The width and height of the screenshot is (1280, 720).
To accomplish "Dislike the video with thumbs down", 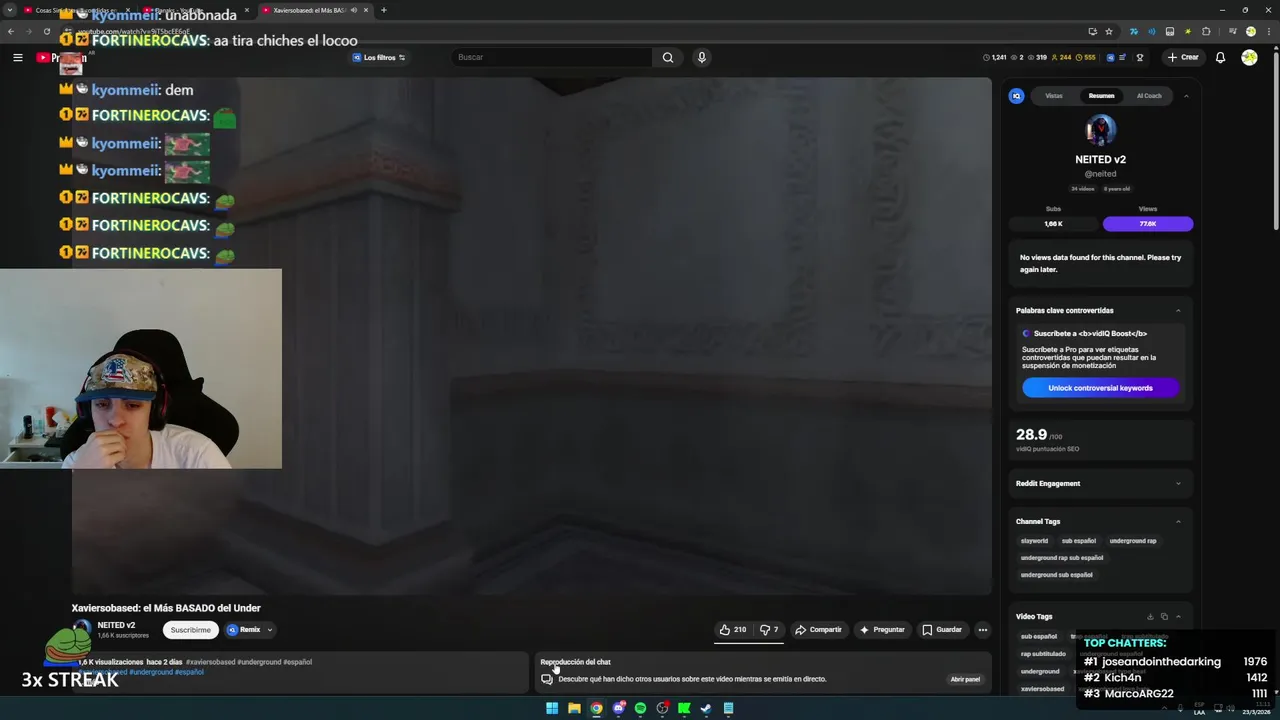I will pos(769,630).
